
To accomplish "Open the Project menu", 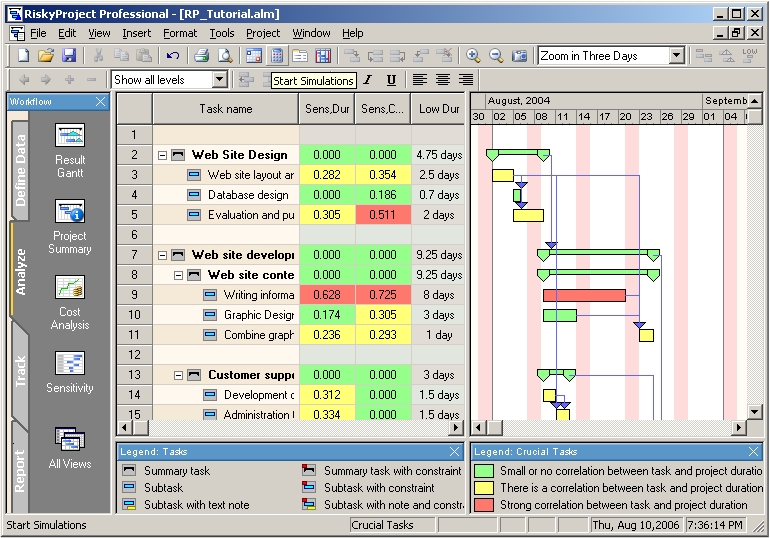I will click(263, 33).
